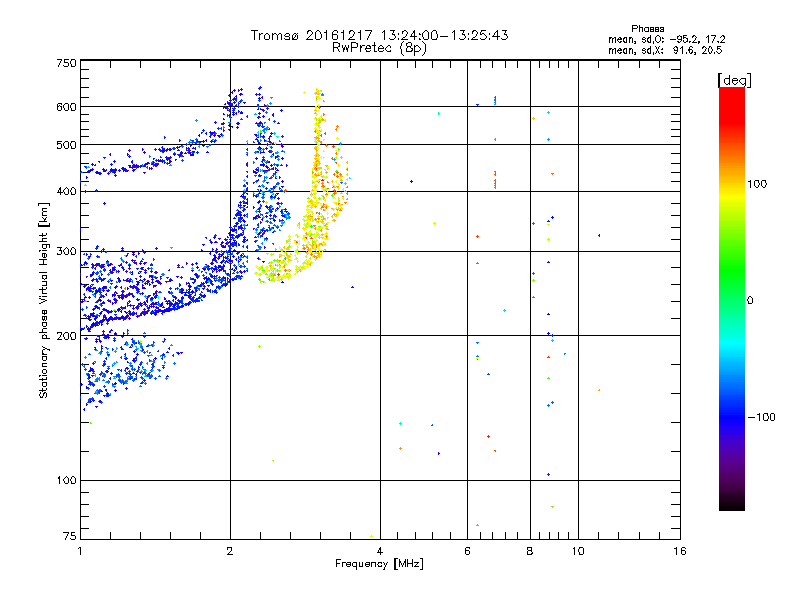Click the 'Stationary phase Virtual Height [km]' axis title

(x=44, y=300)
